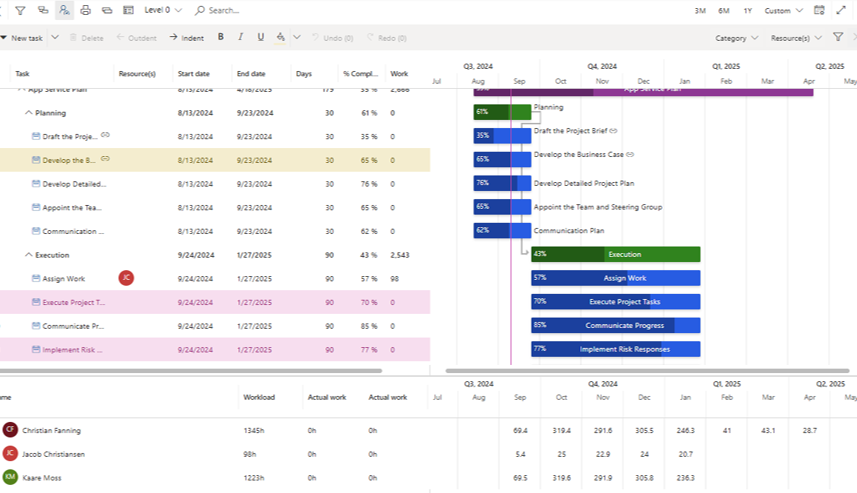Click the underline formatting icon
This screenshot has height=493, width=857.
click(260, 37)
